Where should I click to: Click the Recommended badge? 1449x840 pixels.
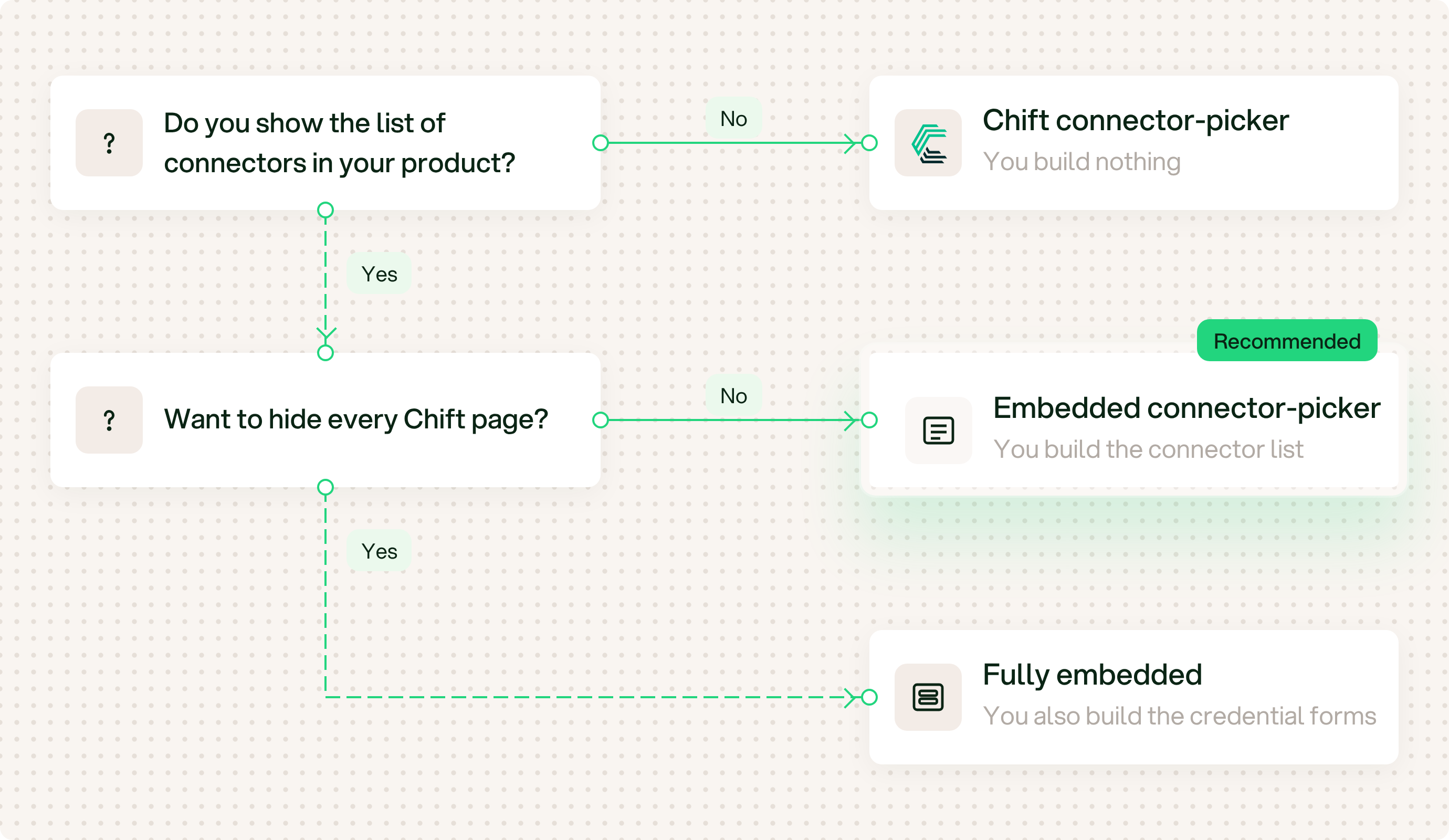[1287, 340]
